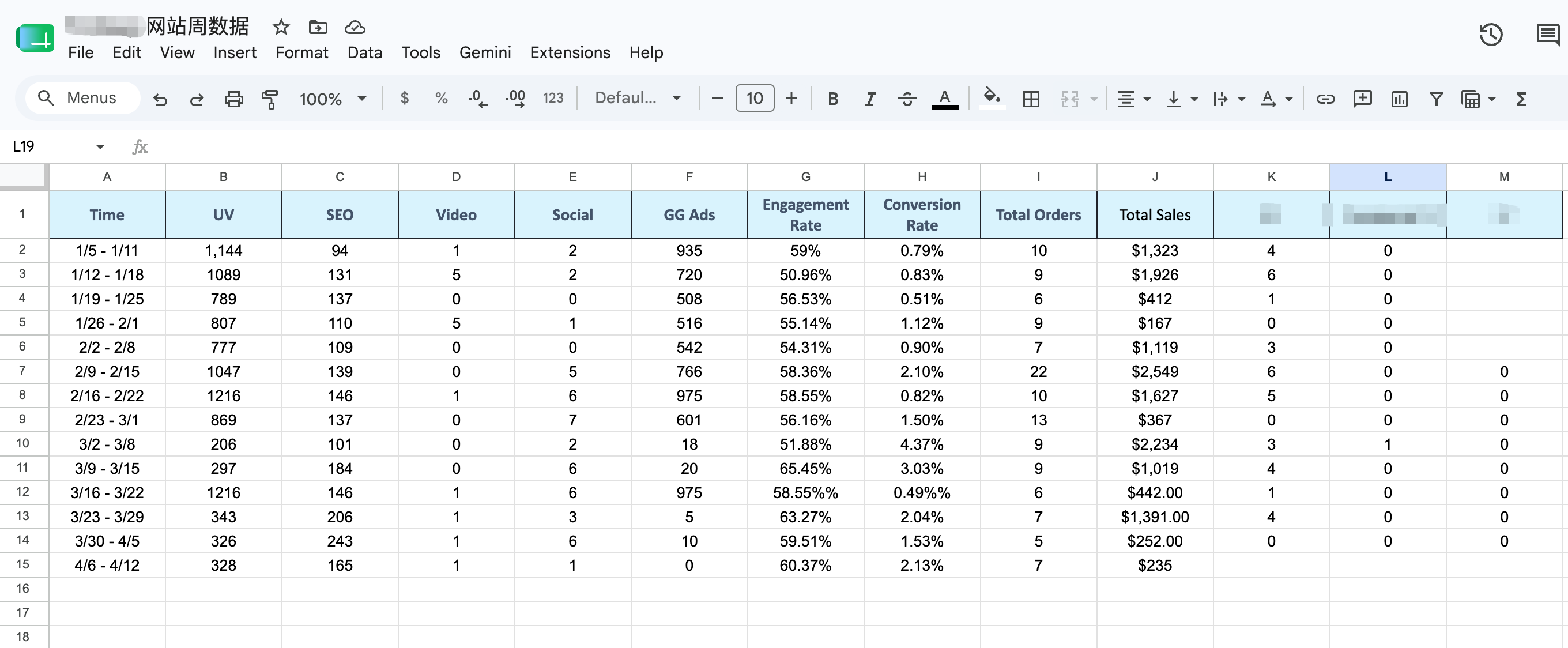1568x648 pixels.
Task: Undo the last action
Action: click(160, 99)
